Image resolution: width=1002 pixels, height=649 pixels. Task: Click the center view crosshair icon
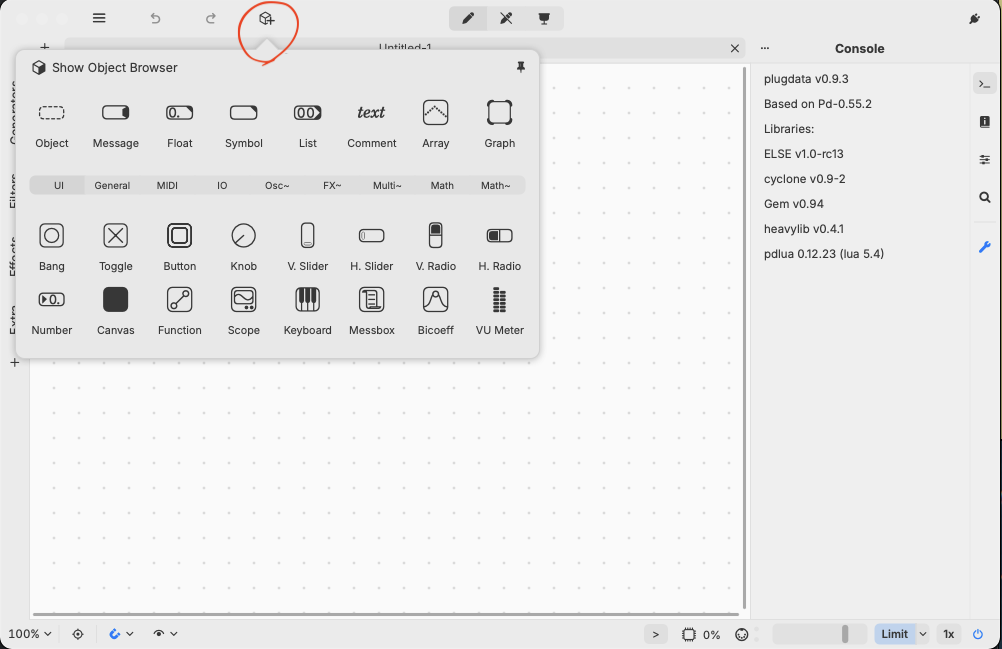pyautogui.click(x=78, y=634)
